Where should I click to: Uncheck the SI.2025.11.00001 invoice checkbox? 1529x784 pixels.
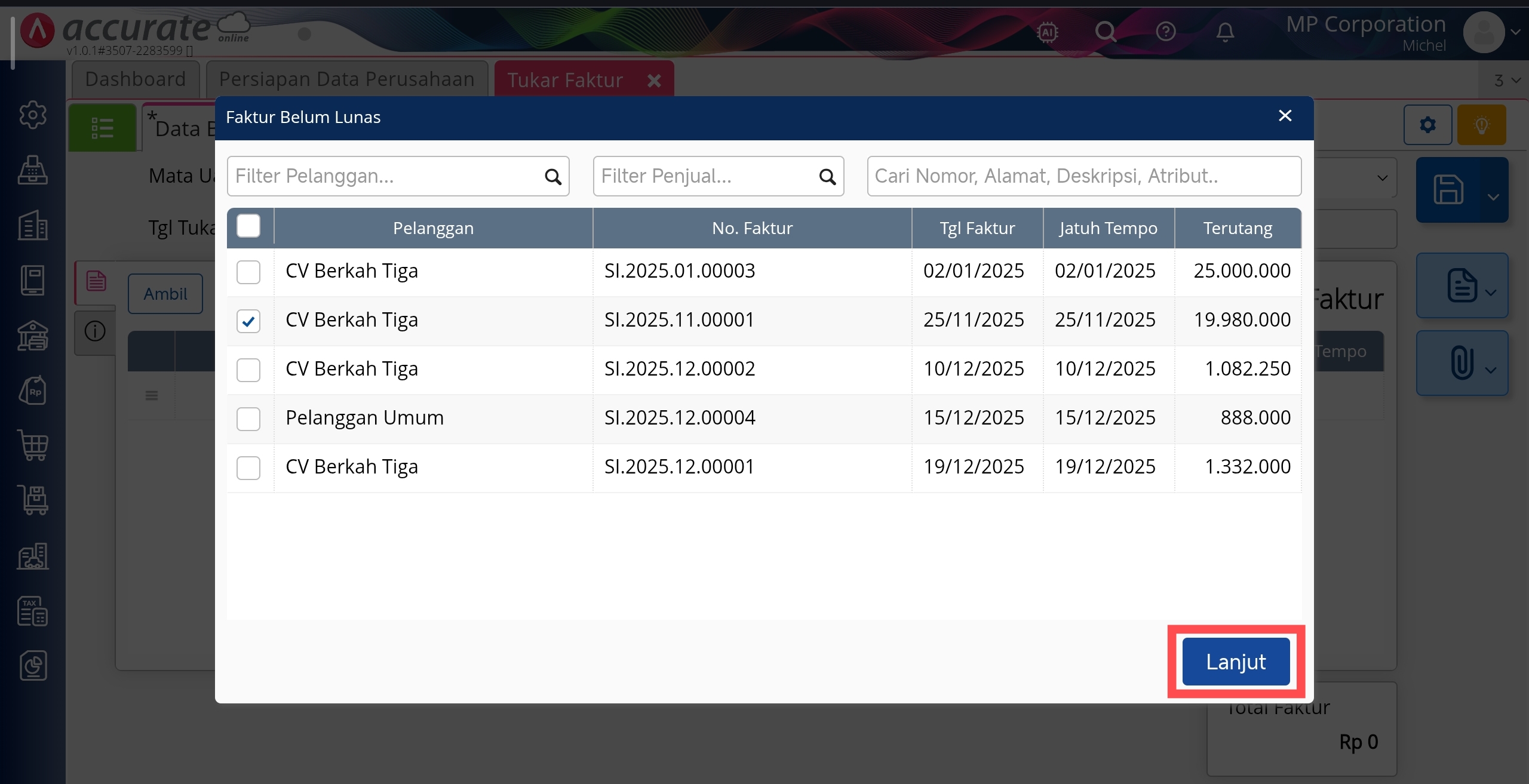(x=248, y=321)
